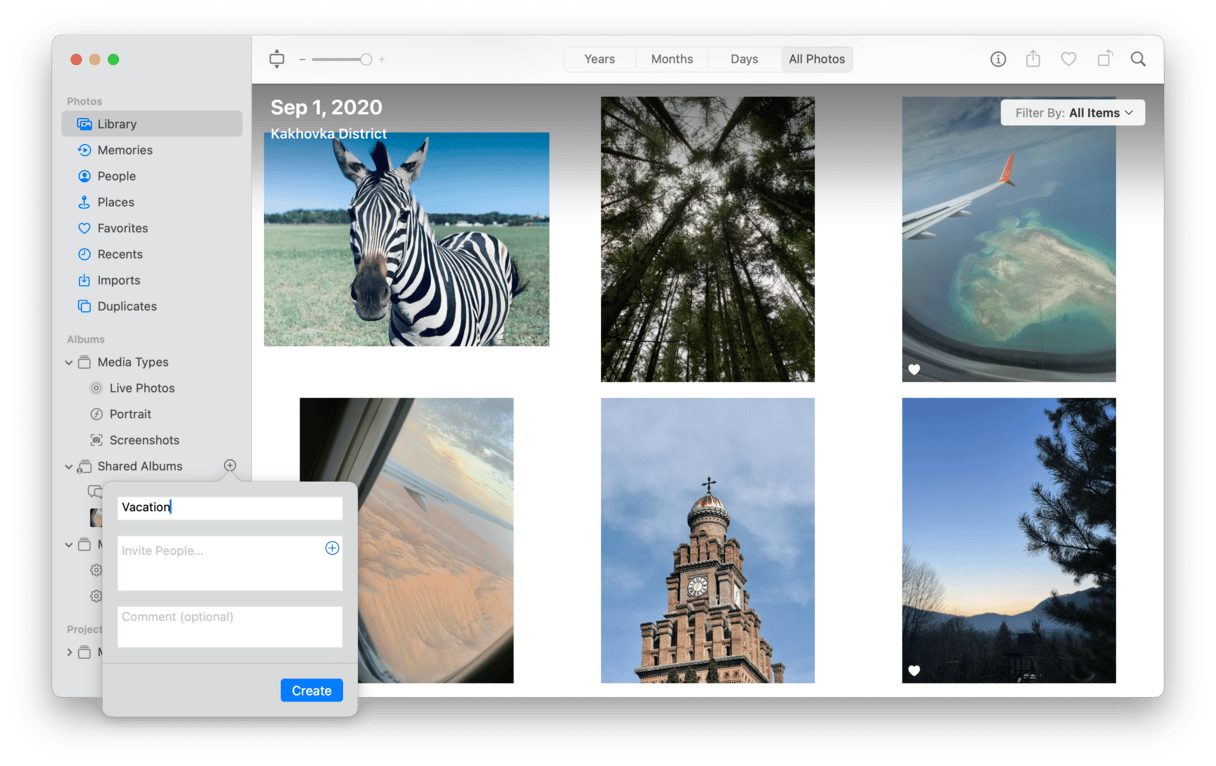
Task: Switch to the Years tab
Action: [x=599, y=59]
